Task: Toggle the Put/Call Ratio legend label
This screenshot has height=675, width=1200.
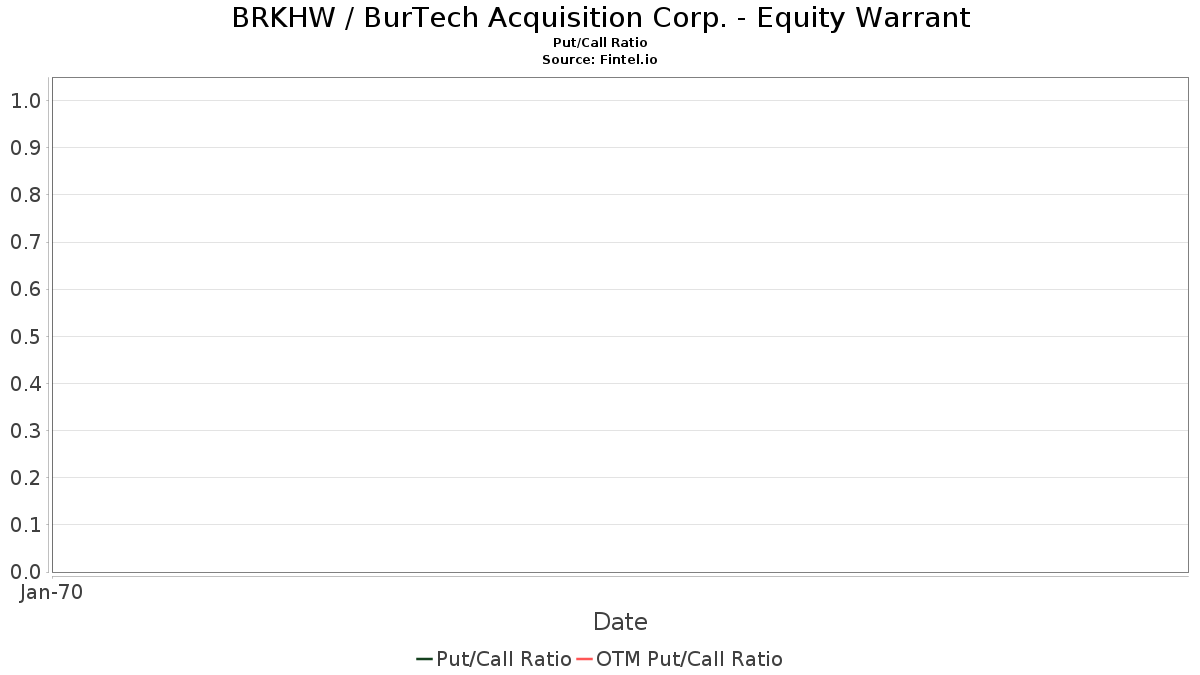Action: [x=504, y=659]
